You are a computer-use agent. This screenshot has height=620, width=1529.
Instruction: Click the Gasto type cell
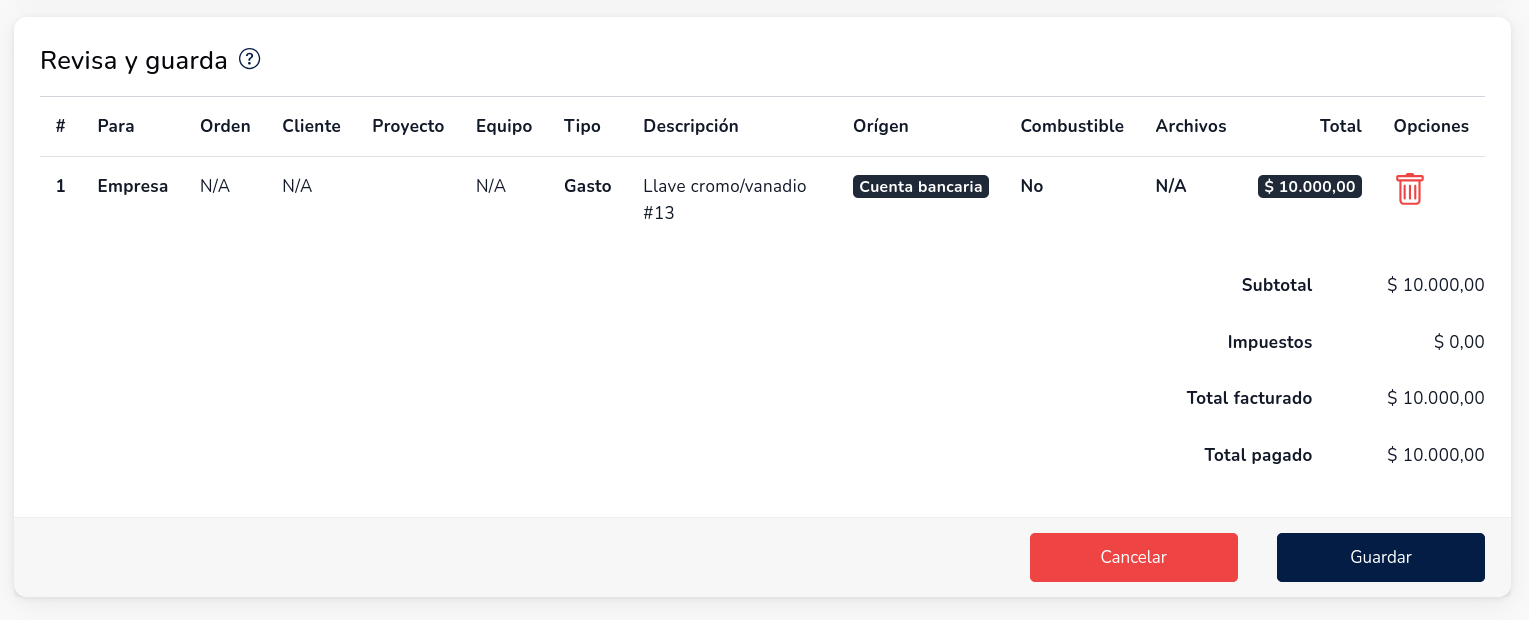click(587, 187)
